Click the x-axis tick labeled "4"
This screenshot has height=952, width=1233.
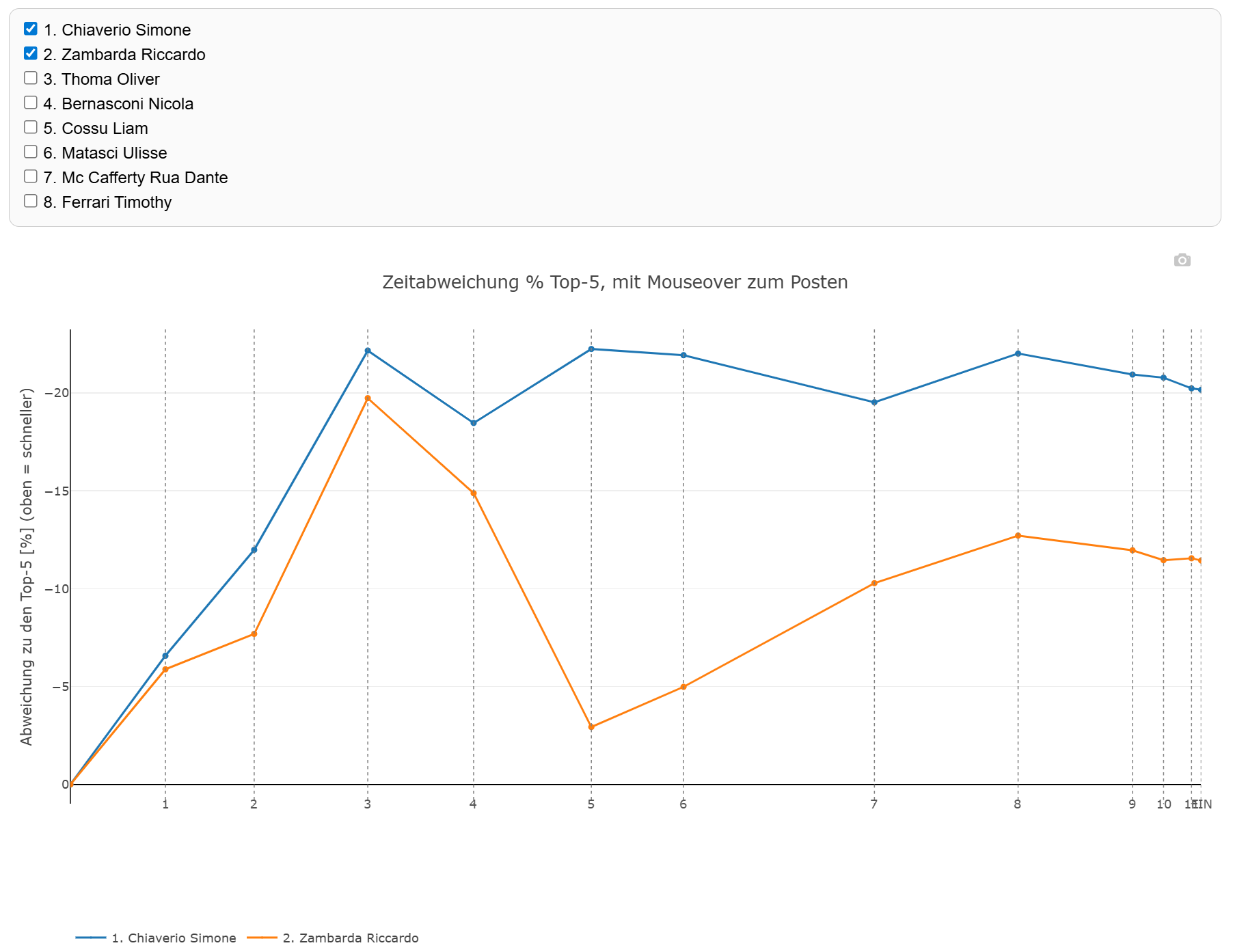[472, 805]
